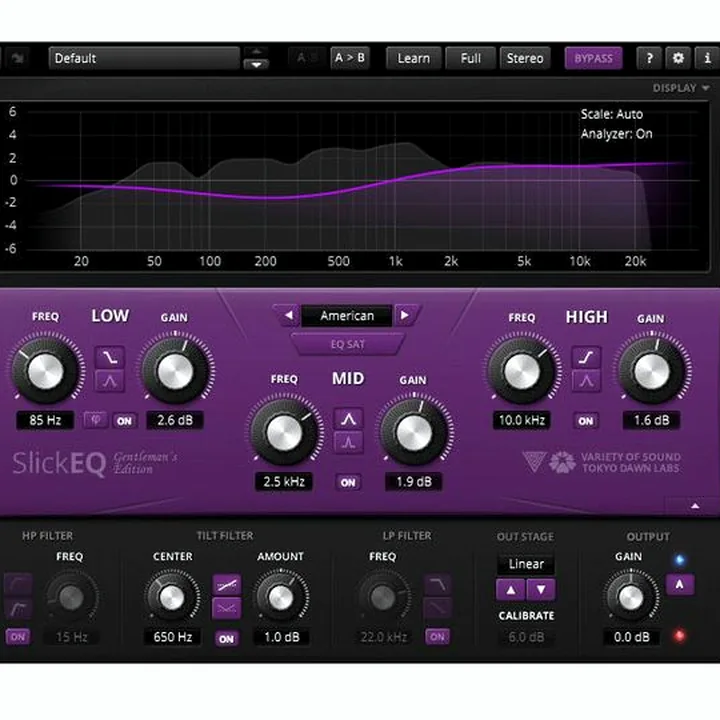The height and width of the screenshot is (720, 720).
Task: Click the HIGH band GAIN knob
Action: click(652, 371)
